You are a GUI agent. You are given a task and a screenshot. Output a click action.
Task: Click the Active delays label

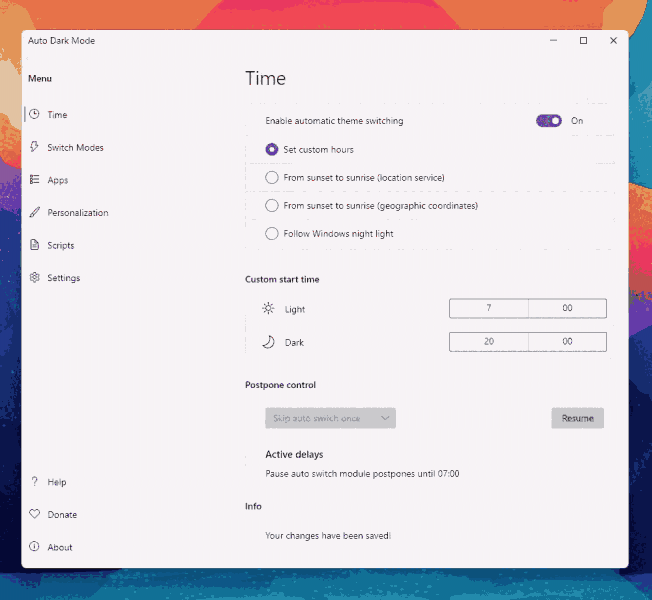click(294, 454)
